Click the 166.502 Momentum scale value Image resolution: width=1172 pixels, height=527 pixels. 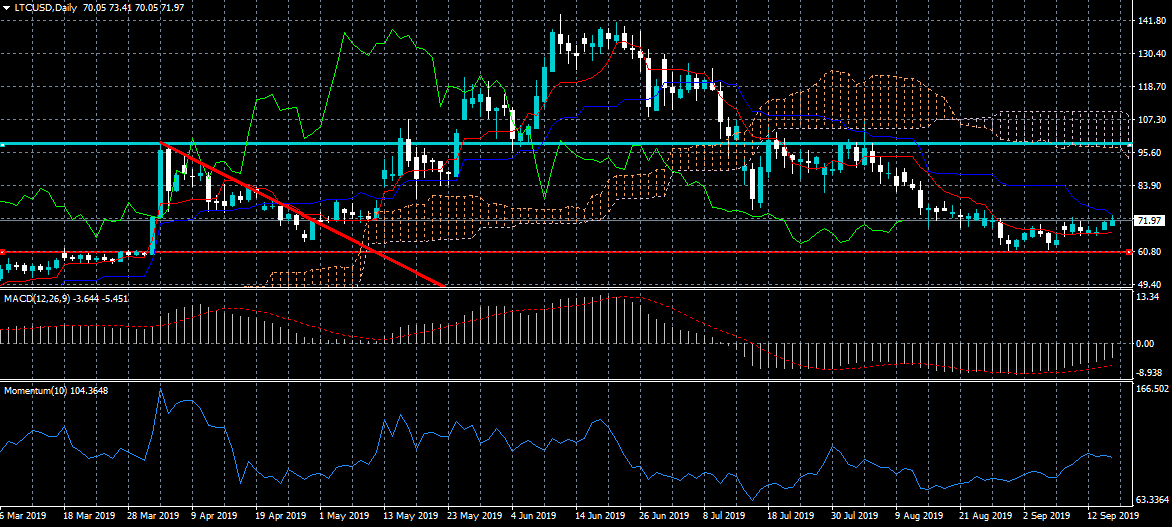(x=1152, y=388)
